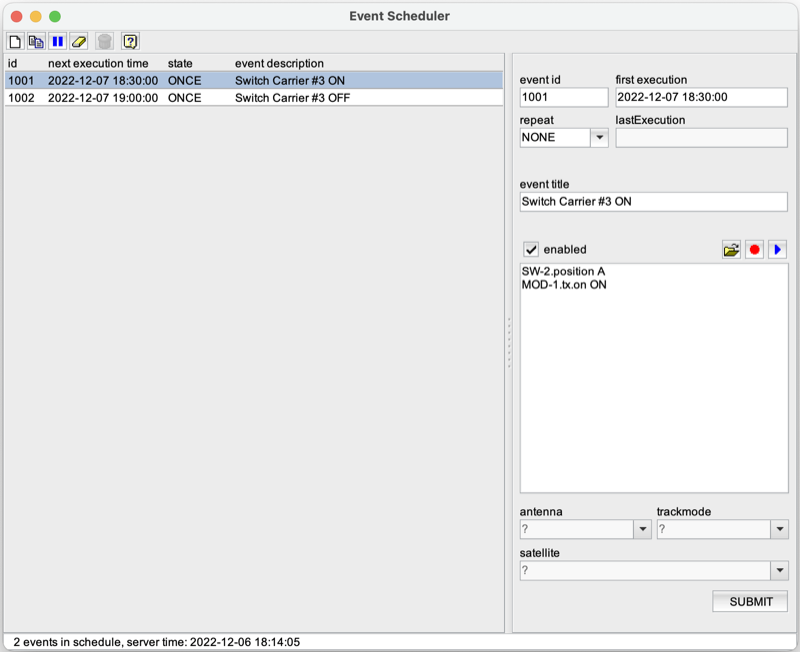Viewport: 800px width, 652px height.
Task: Expand the antenna dropdown
Action: pos(644,529)
